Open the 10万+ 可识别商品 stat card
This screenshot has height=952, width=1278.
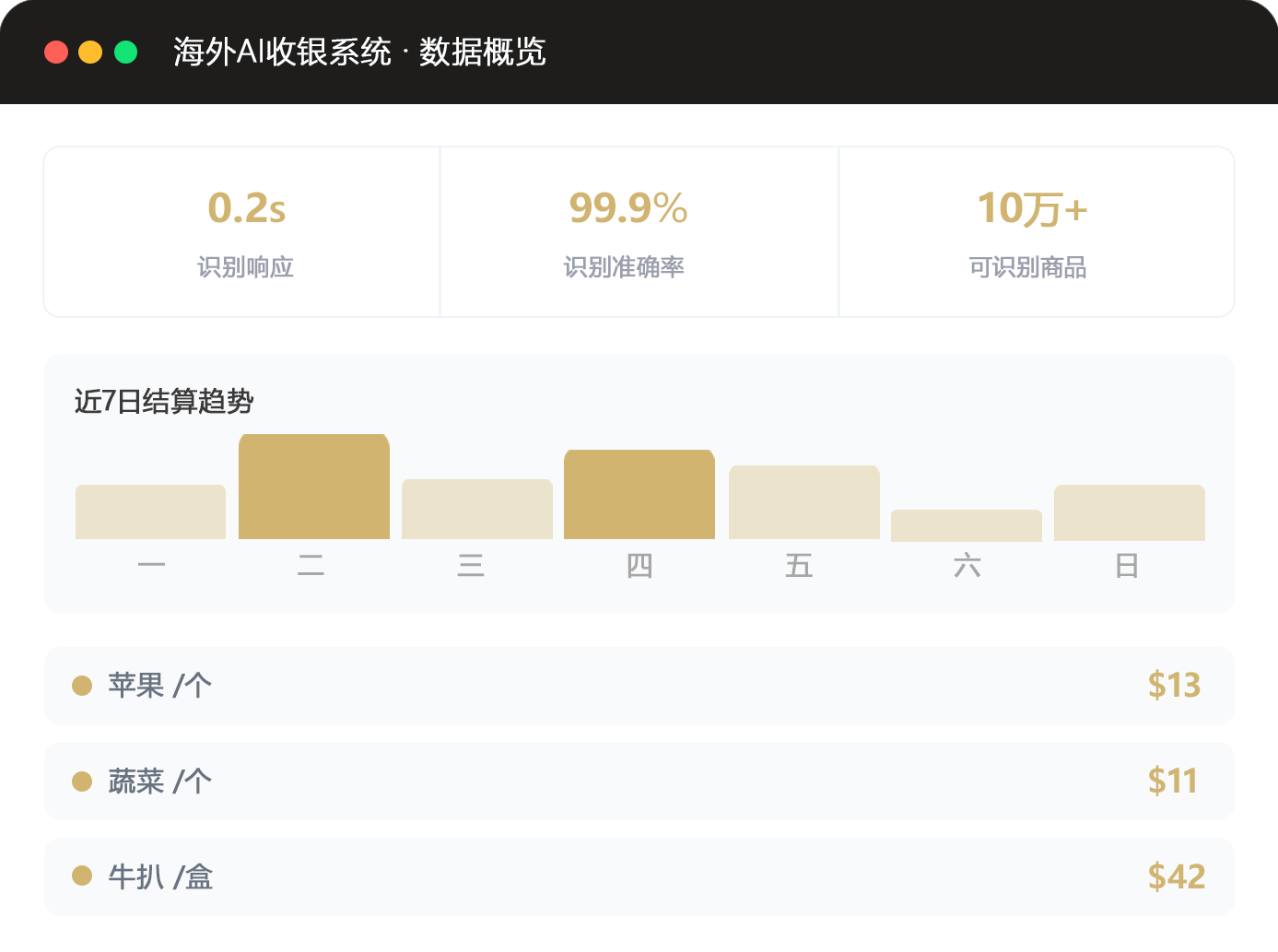(x=1037, y=231)
